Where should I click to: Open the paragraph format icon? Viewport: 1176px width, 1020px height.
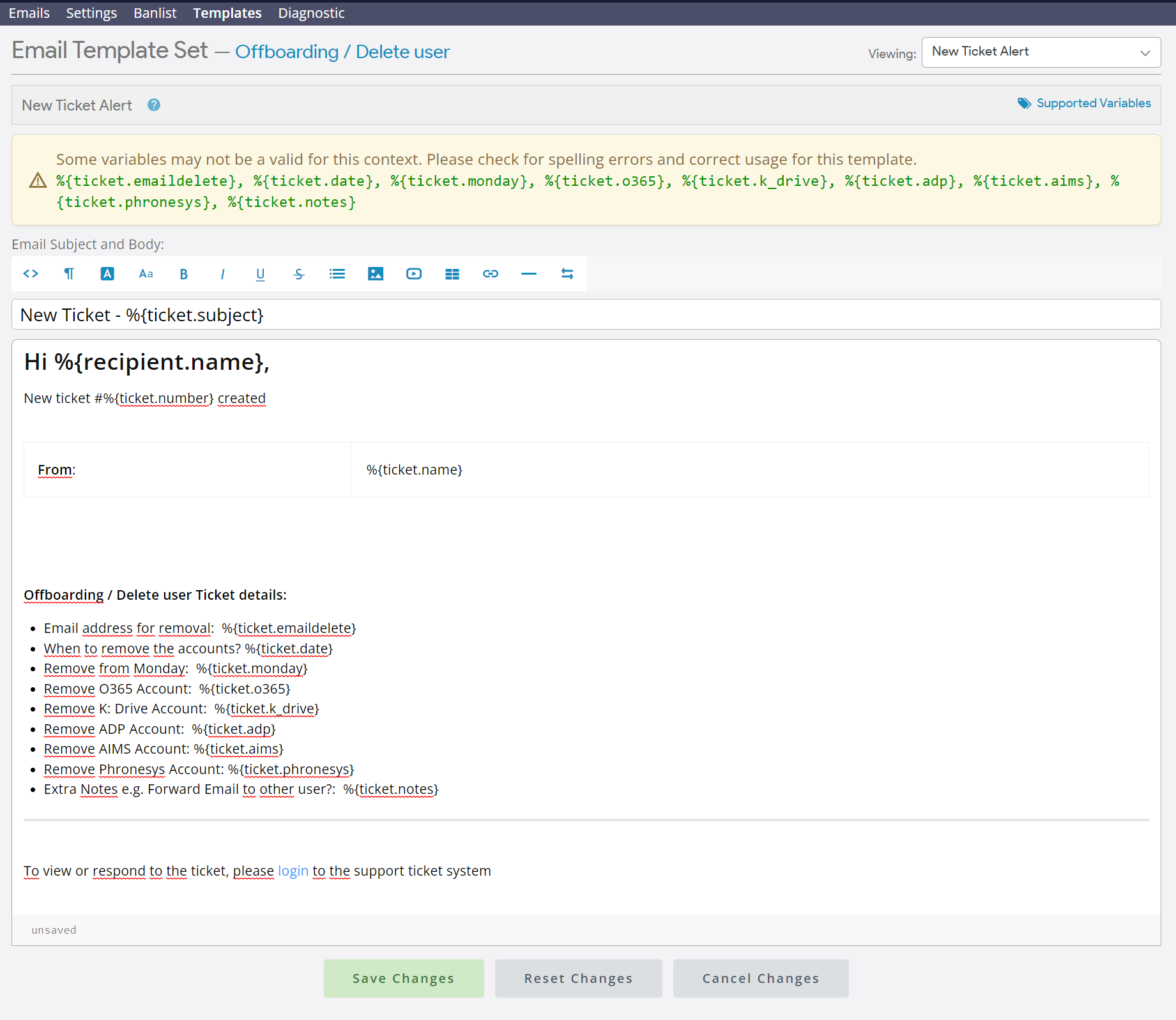69,274
